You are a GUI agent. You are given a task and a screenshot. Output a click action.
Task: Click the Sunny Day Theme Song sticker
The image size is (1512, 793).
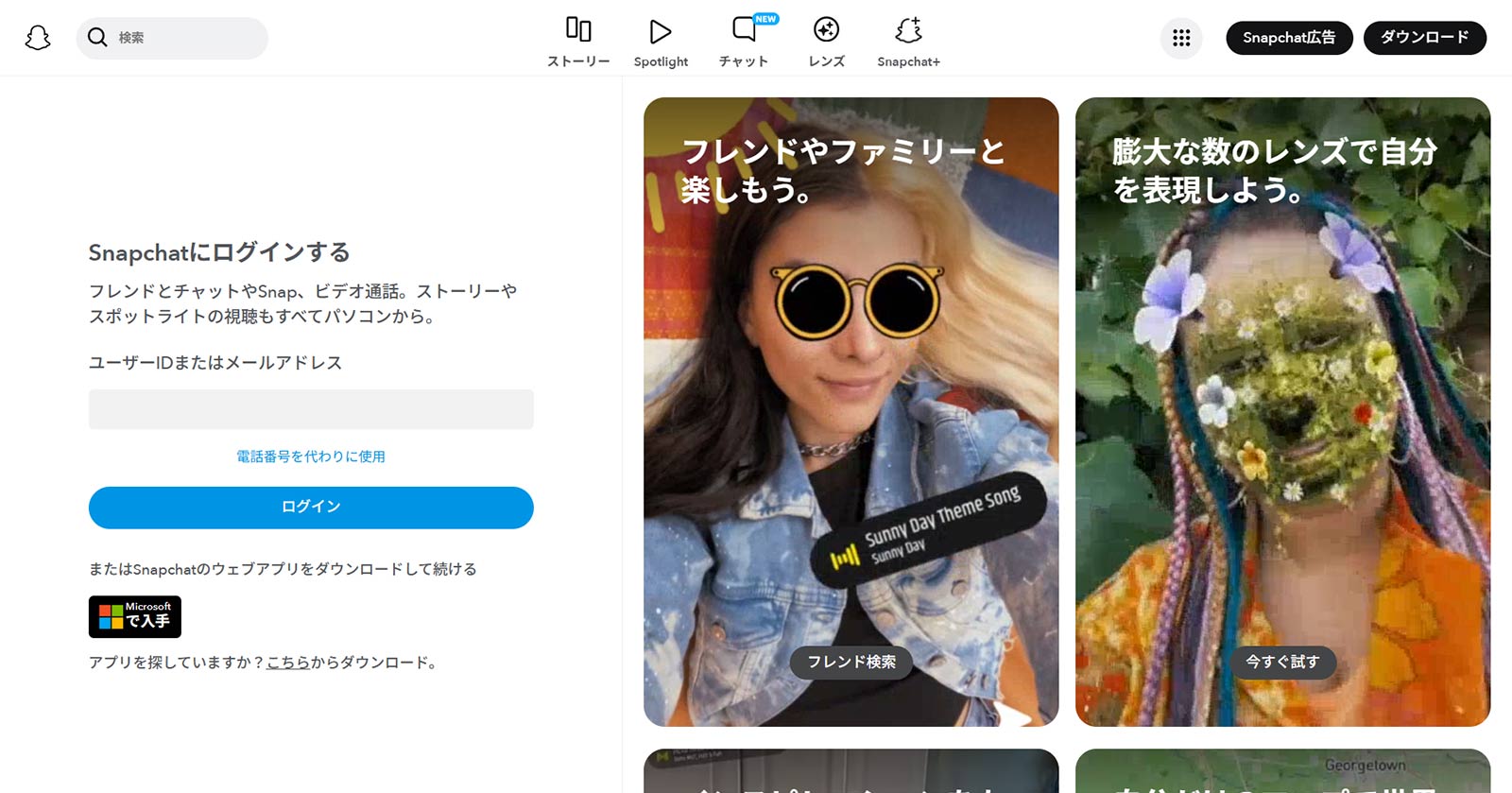[x=929, y=529]
